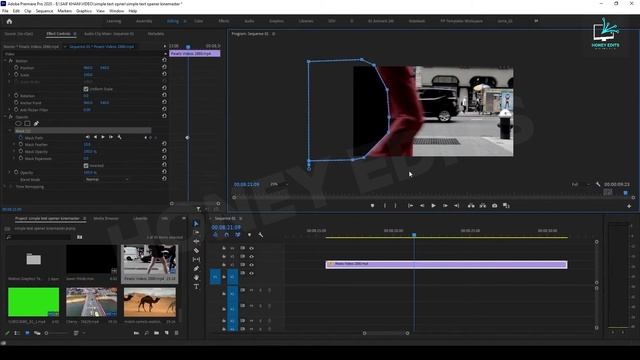
Task: Toggle Snap in Timeline magnet icon
Action: [x=227, y=235]
